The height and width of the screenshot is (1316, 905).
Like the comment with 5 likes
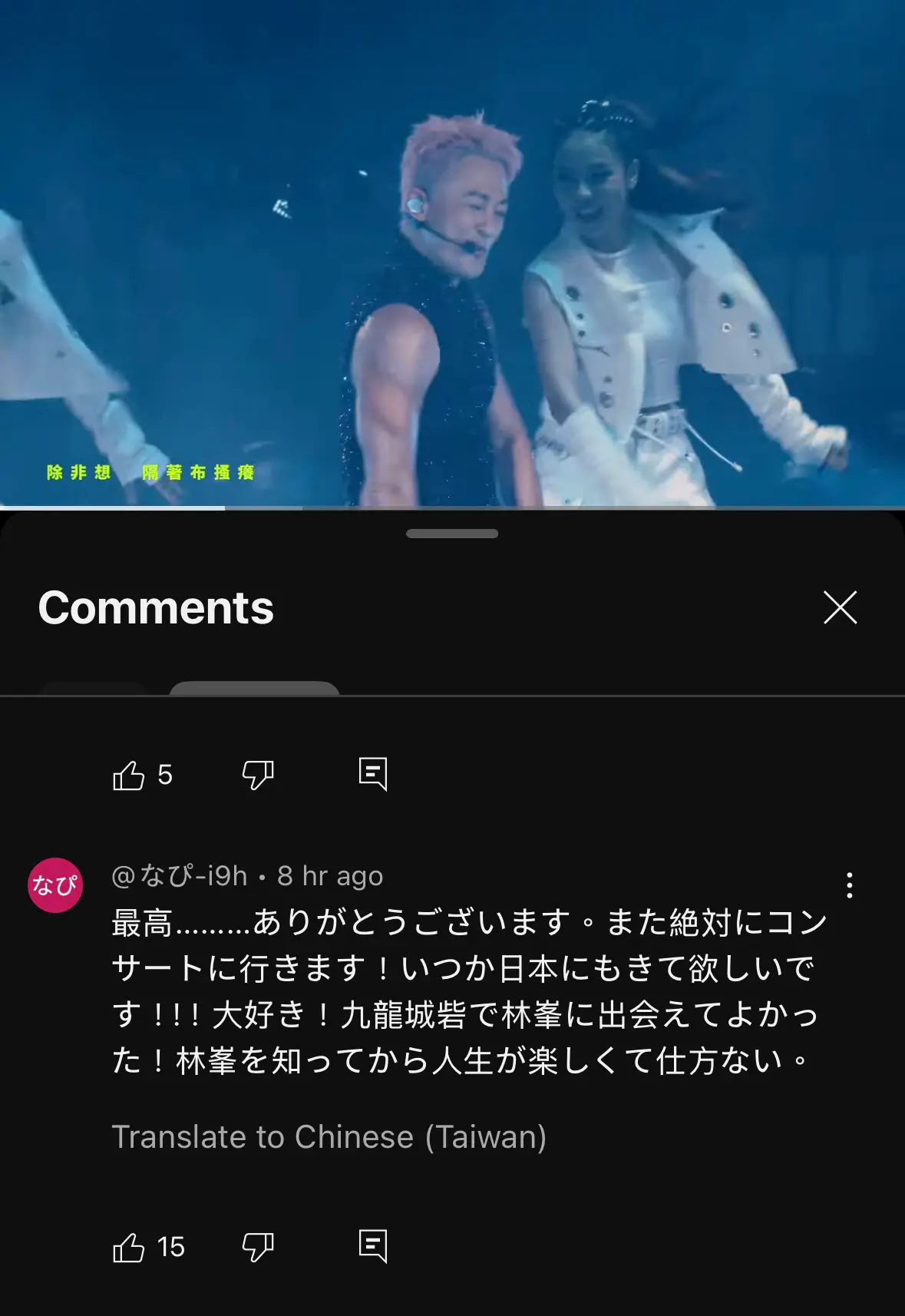point(128,775)
